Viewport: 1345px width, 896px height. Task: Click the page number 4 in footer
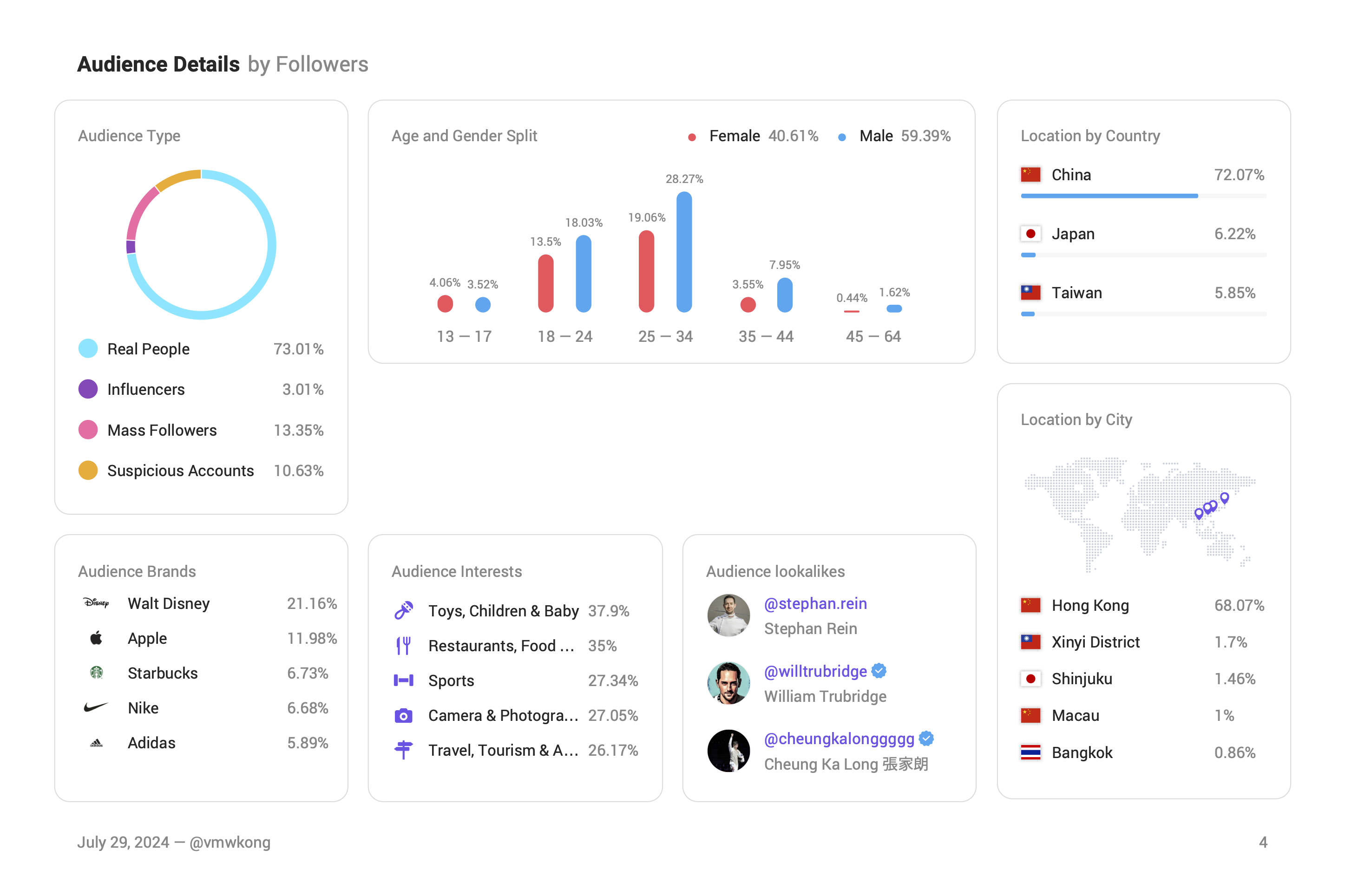click(1263, 842)
